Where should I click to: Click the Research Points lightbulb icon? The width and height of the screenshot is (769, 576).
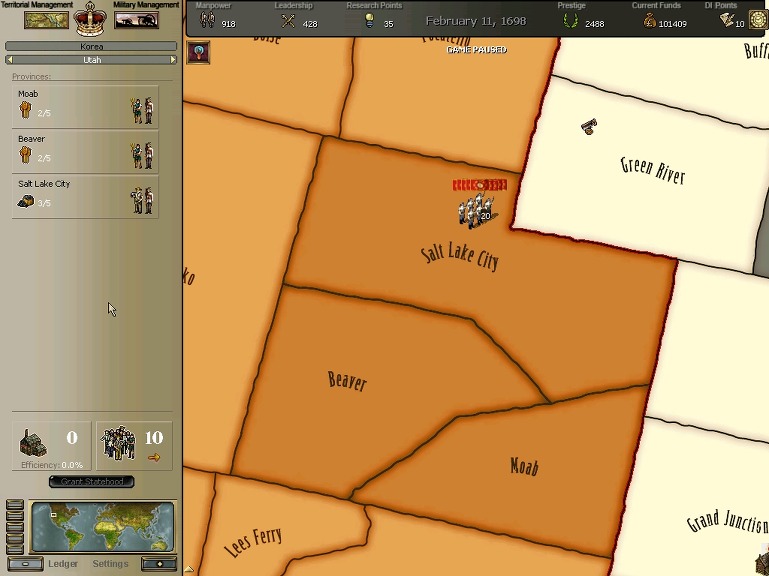369,22
